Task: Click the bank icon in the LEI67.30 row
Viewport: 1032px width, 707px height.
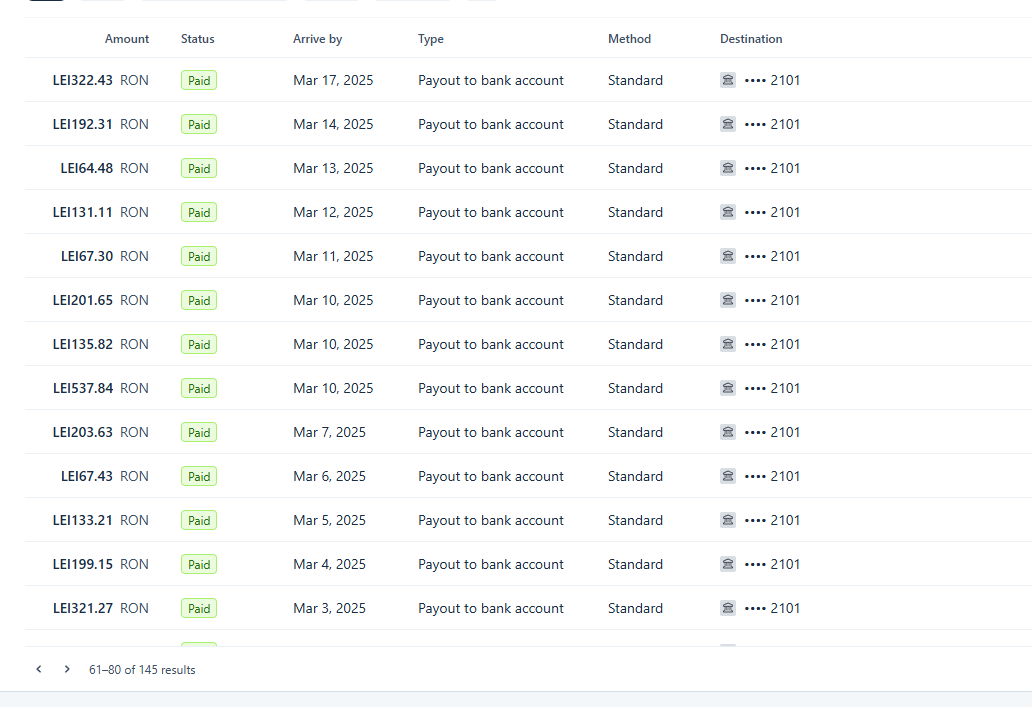Action: [x=727, y=256]
